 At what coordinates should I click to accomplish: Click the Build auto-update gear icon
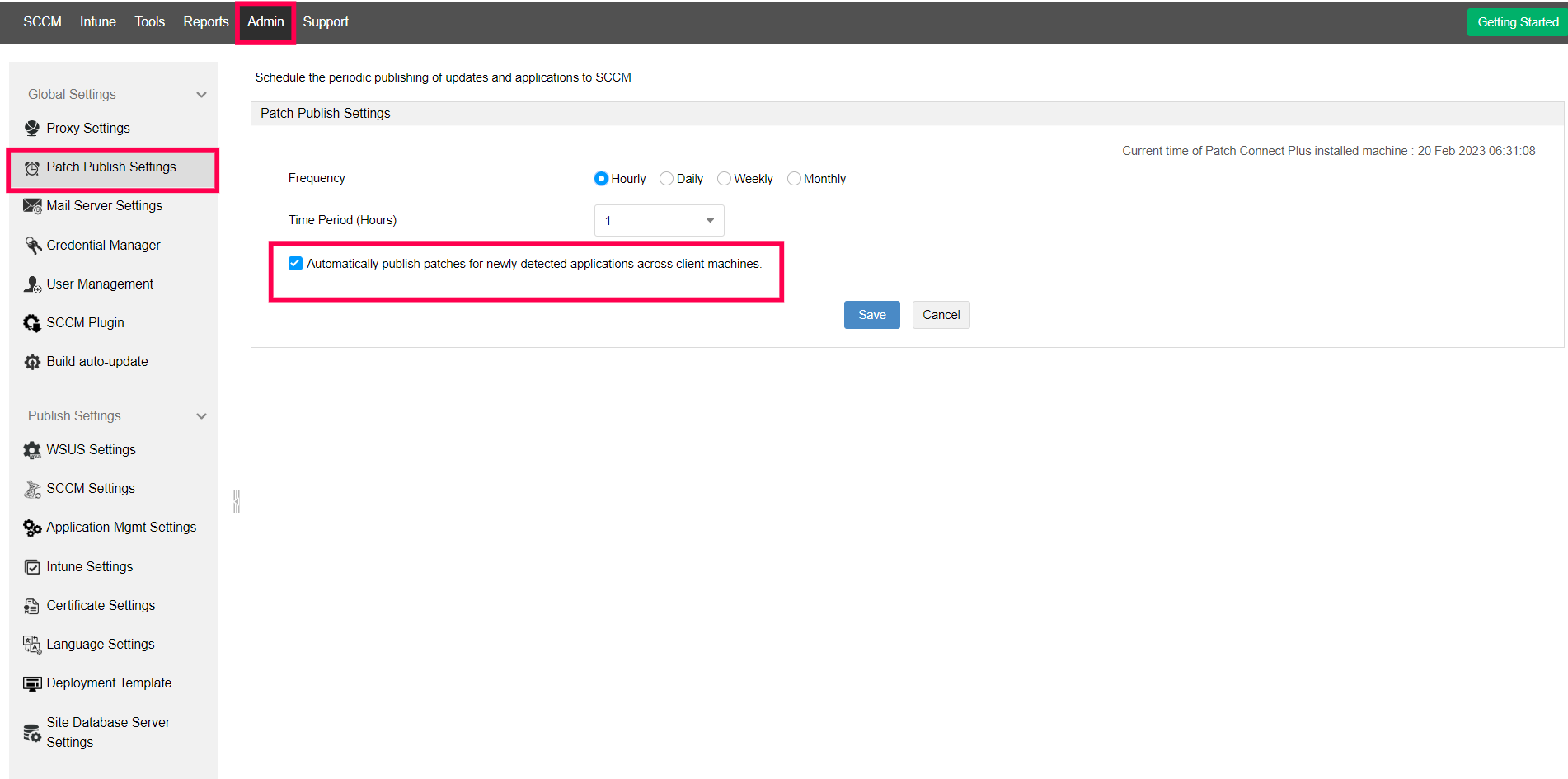coord(31,361)
